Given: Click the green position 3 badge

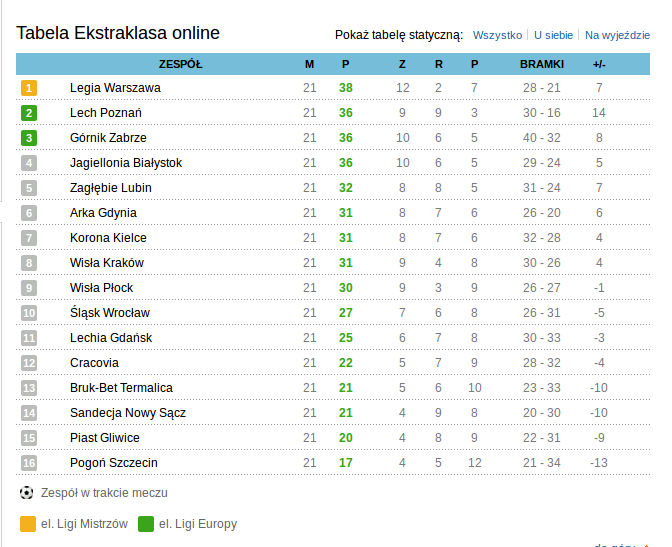Looking at the screenshot, I should [x=29, y=138].
